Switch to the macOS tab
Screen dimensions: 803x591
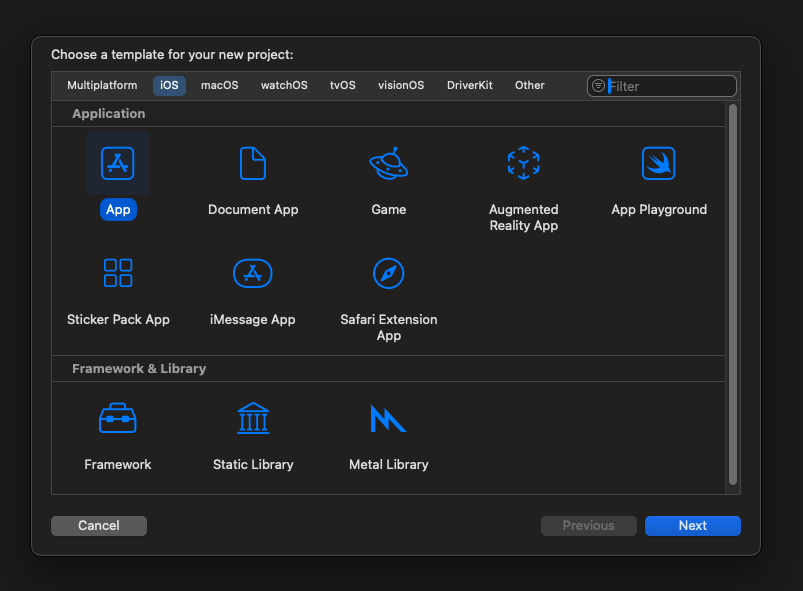[219, 86]
